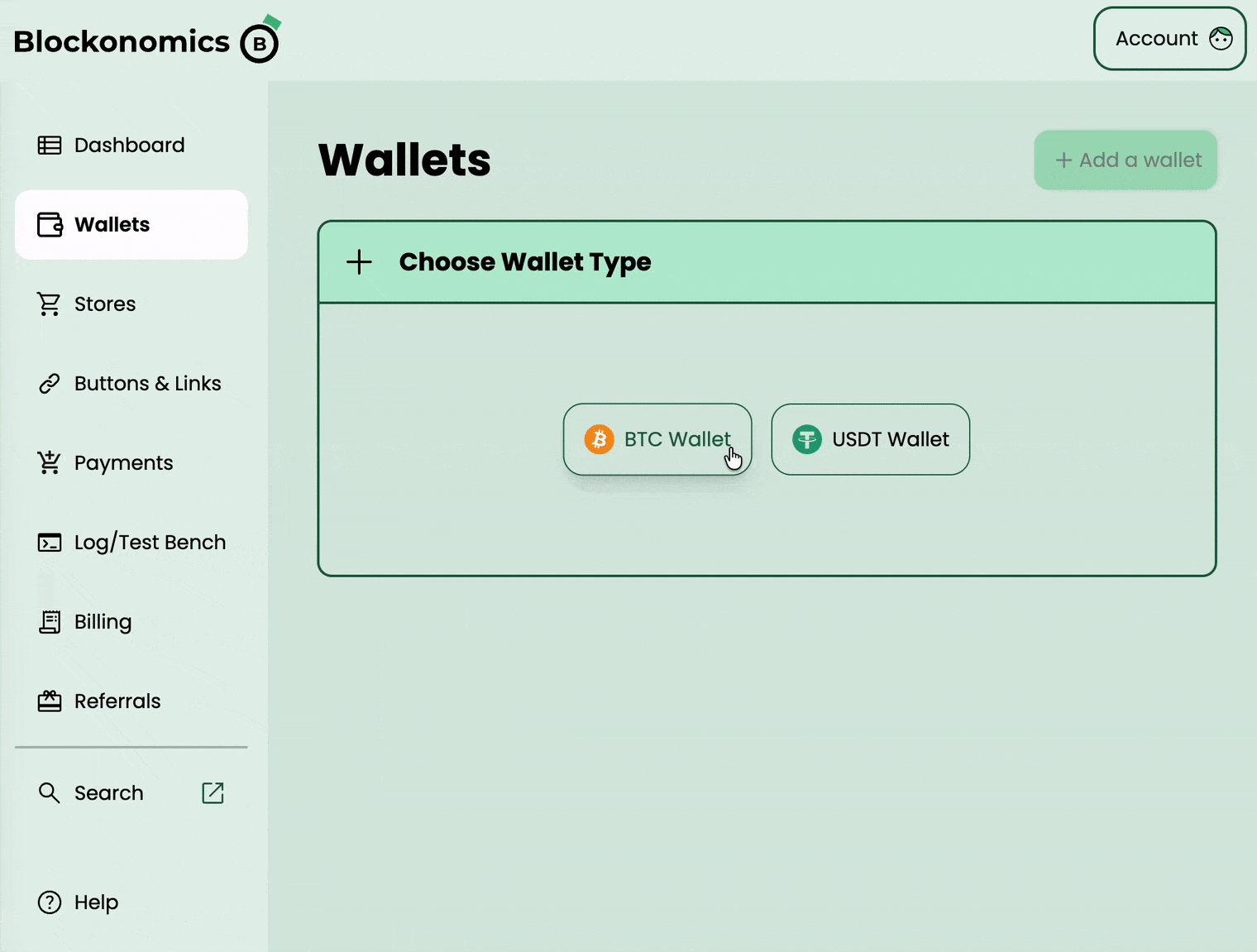Open Stores via the shopping cart icon
The height and width of the screenshot is (952, 1257).
coord(50,304)
